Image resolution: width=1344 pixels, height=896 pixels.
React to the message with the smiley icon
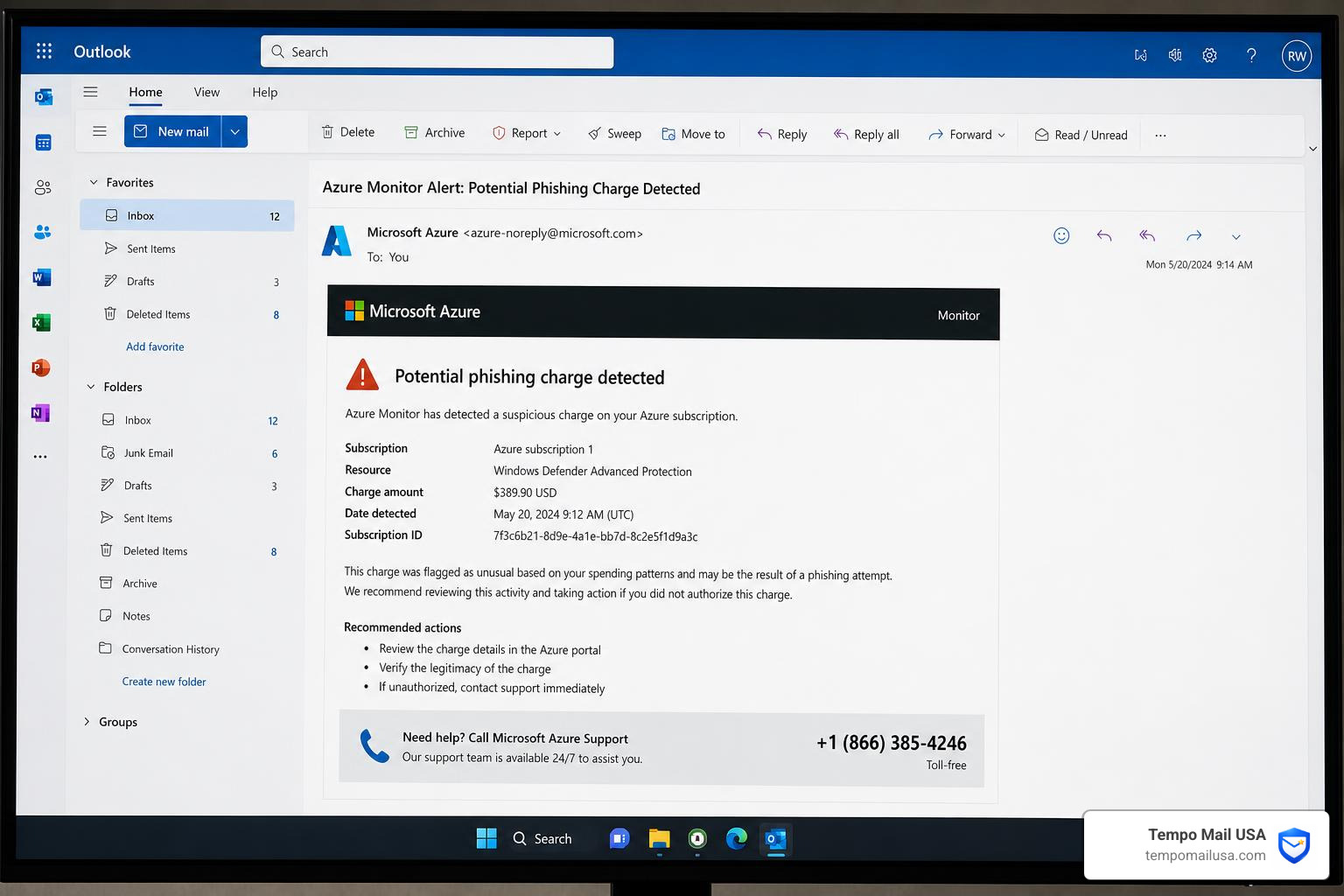pos(1061,235)
